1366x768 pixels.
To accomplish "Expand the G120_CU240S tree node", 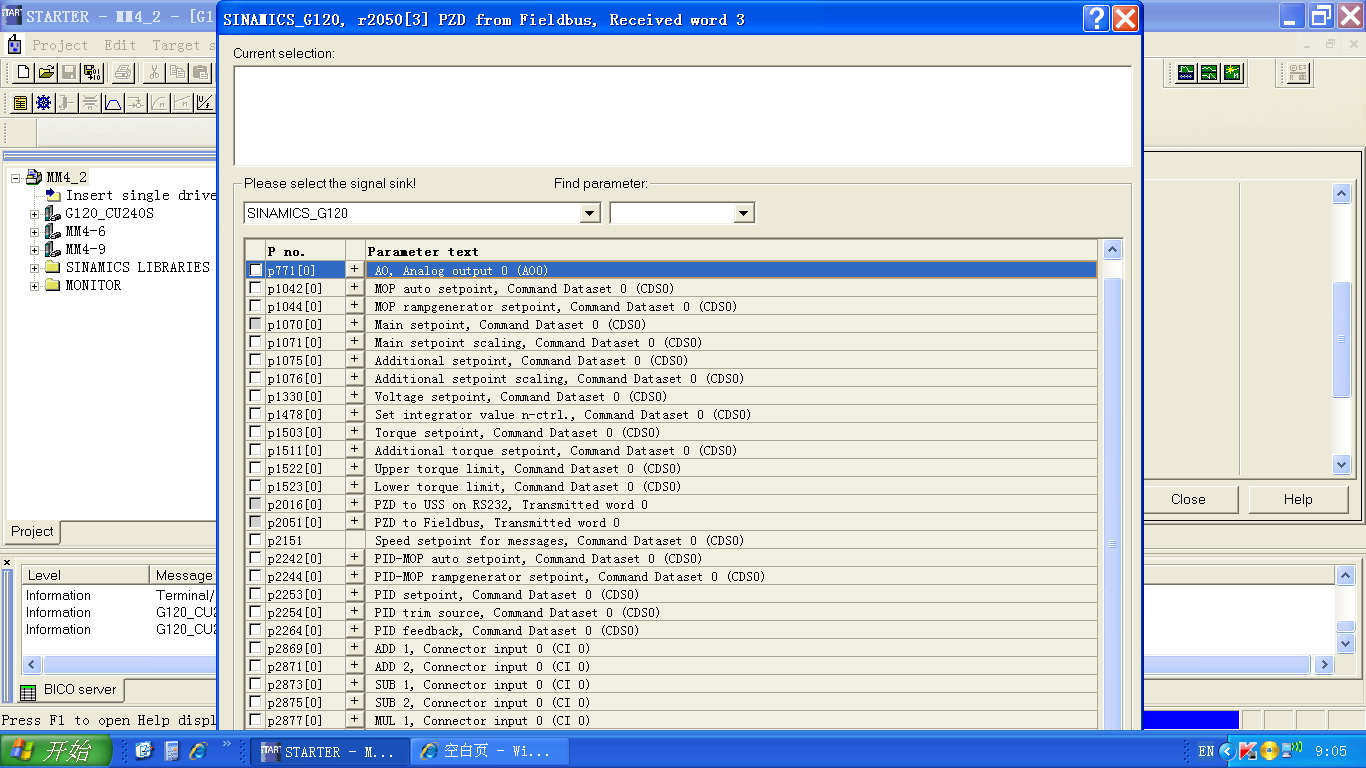I will pos(34,214).
